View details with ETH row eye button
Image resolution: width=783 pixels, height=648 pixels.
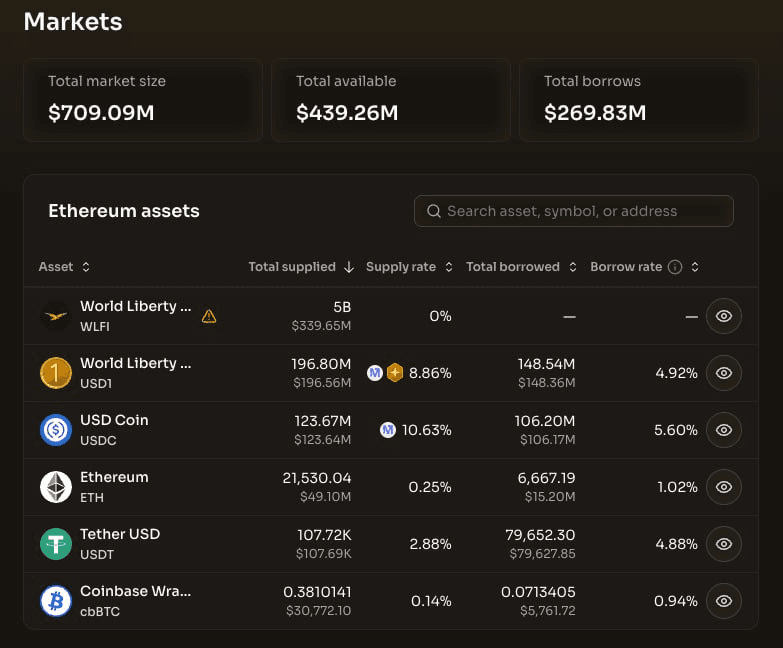coord(724,487)
